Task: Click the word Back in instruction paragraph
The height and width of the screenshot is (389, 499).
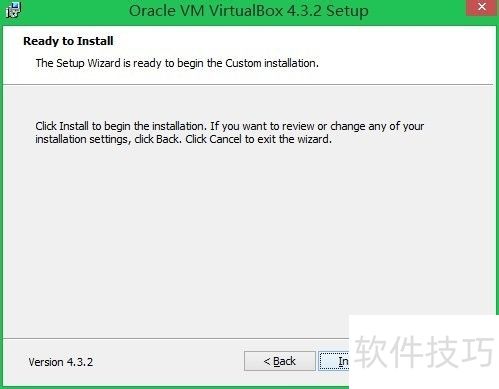Action: 168,139
